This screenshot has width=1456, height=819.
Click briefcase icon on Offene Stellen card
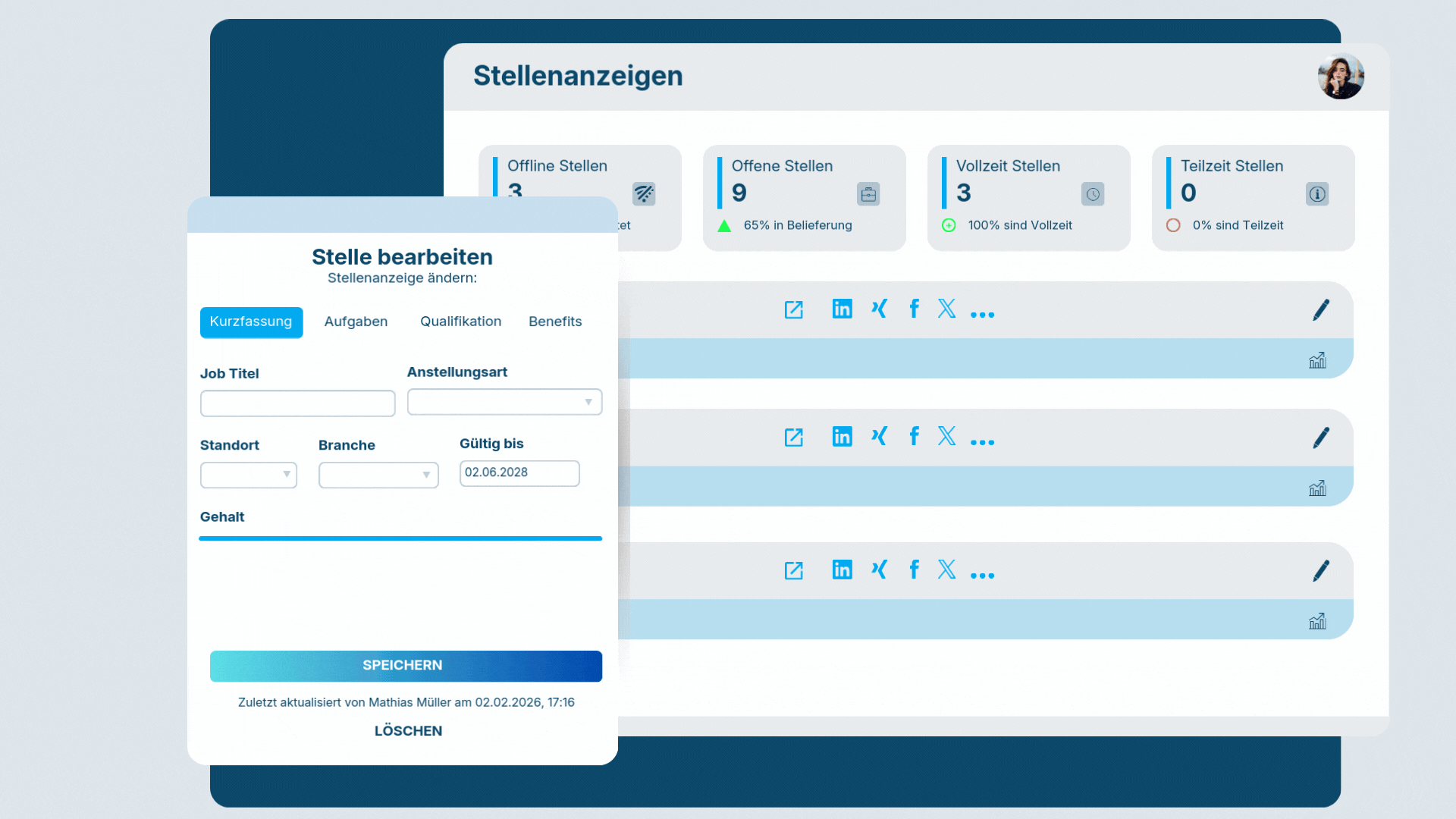pyautogui.click(x=868, y=194)
